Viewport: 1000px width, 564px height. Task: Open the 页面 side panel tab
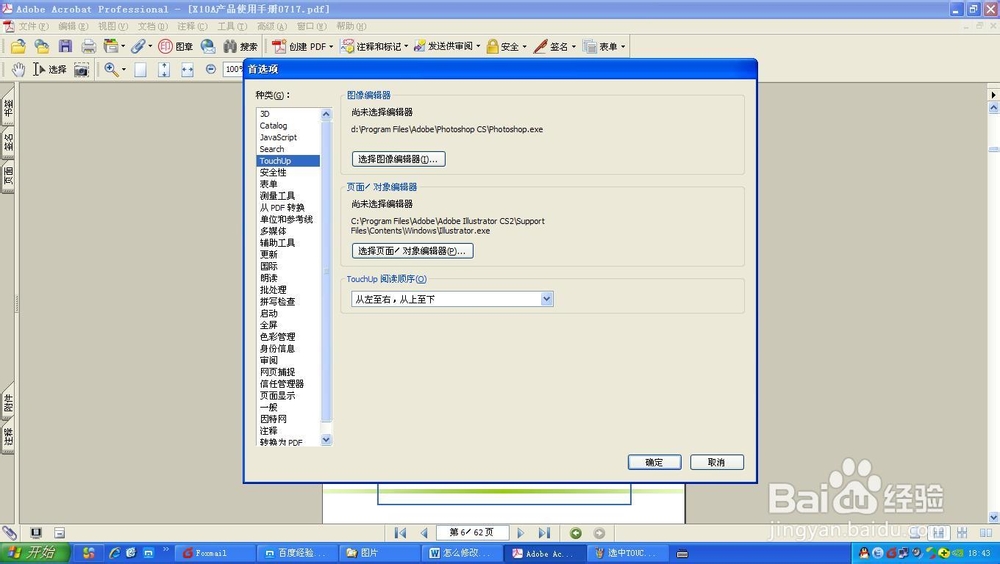[8, 176]
